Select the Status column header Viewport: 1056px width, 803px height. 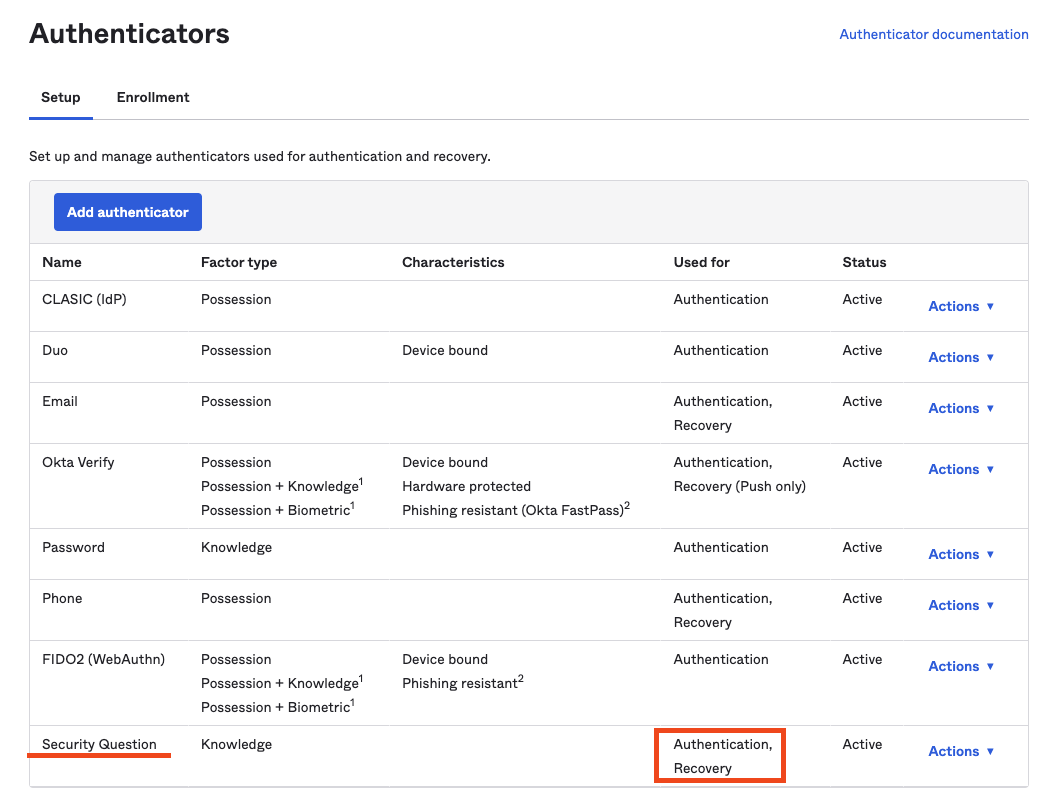click(862, 262)
